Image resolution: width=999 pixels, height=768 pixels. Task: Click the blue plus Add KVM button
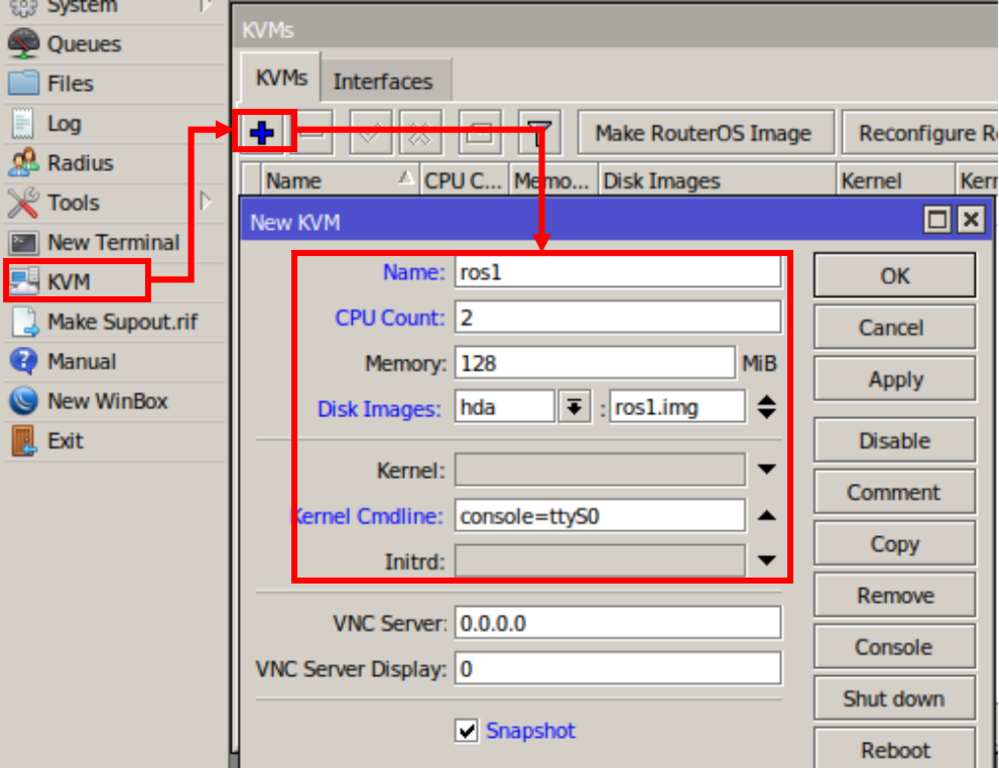point(262,133)
